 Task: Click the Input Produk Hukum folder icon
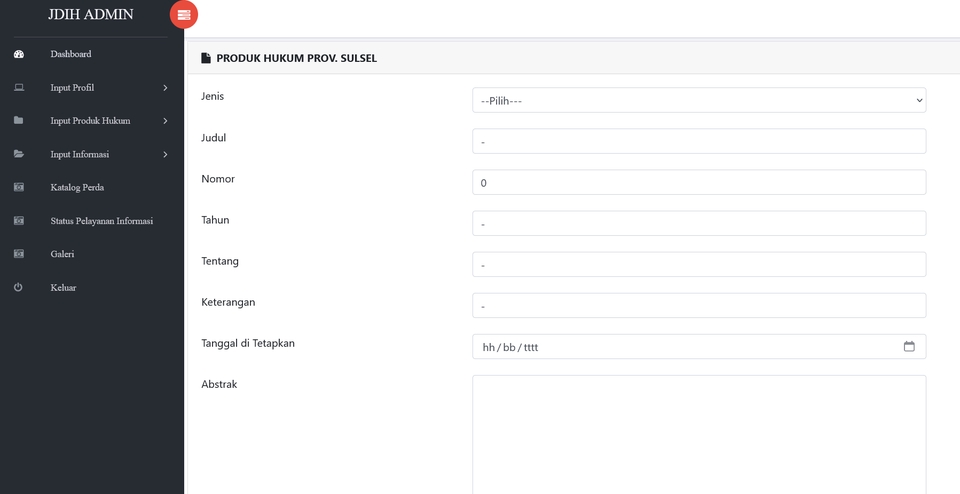(18, 121)
